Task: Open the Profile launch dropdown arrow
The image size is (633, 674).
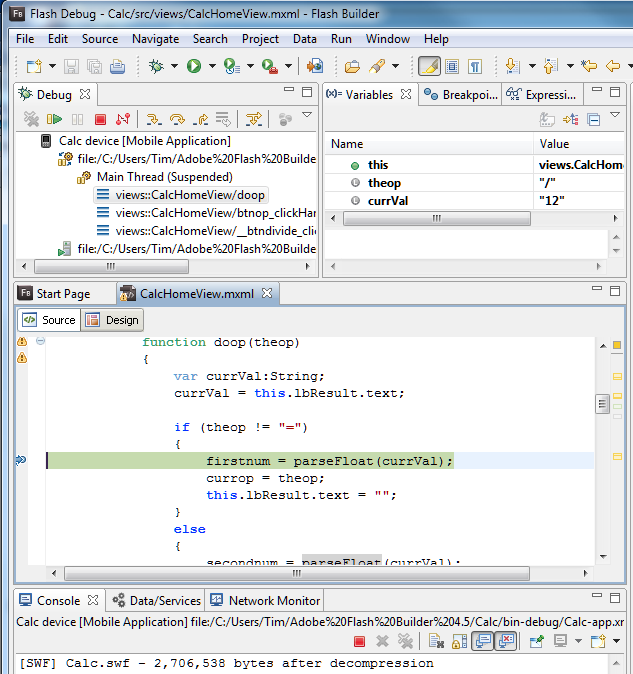Action: 250,66
